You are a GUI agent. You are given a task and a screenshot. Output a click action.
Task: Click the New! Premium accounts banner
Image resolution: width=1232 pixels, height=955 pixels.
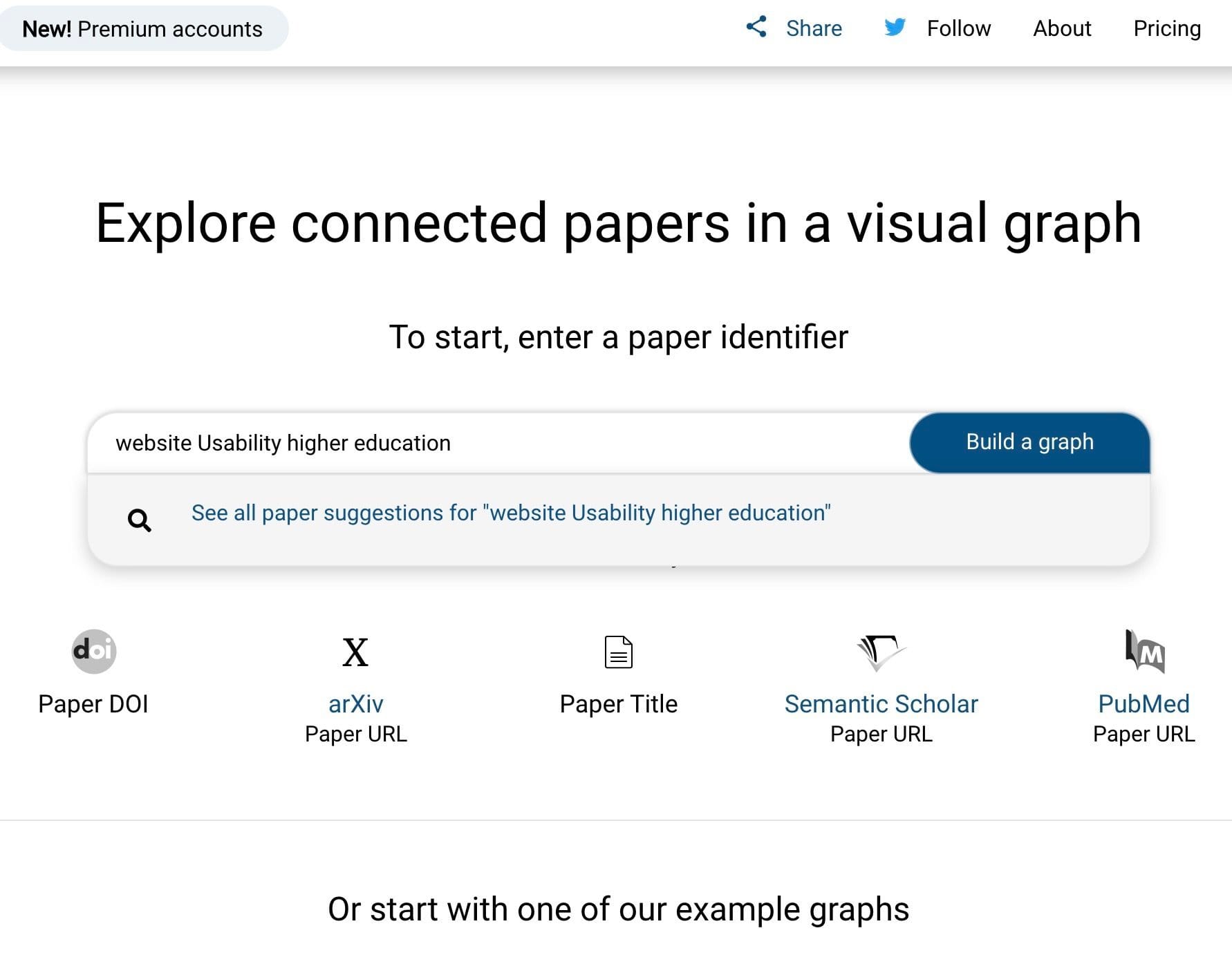pos(142,28)
